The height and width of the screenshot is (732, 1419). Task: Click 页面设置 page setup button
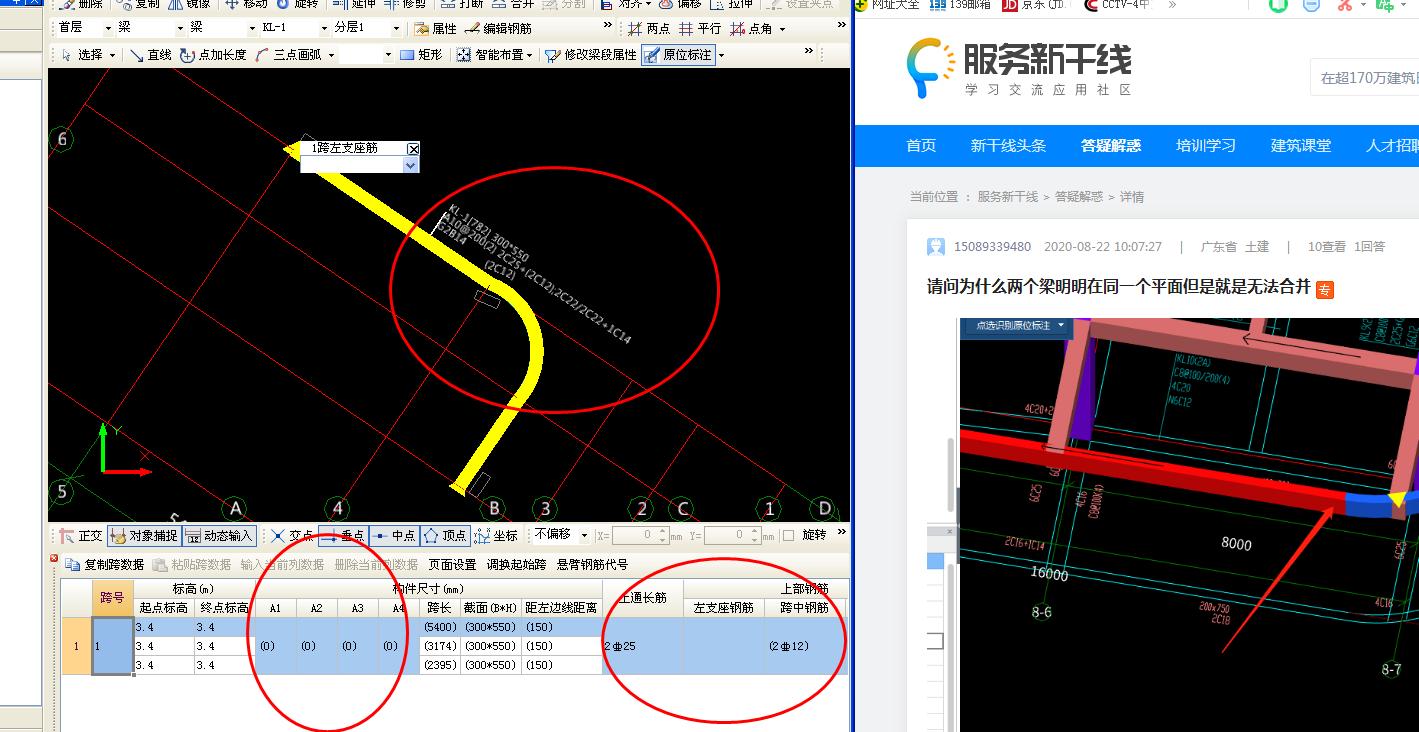[x=452, y=565]
